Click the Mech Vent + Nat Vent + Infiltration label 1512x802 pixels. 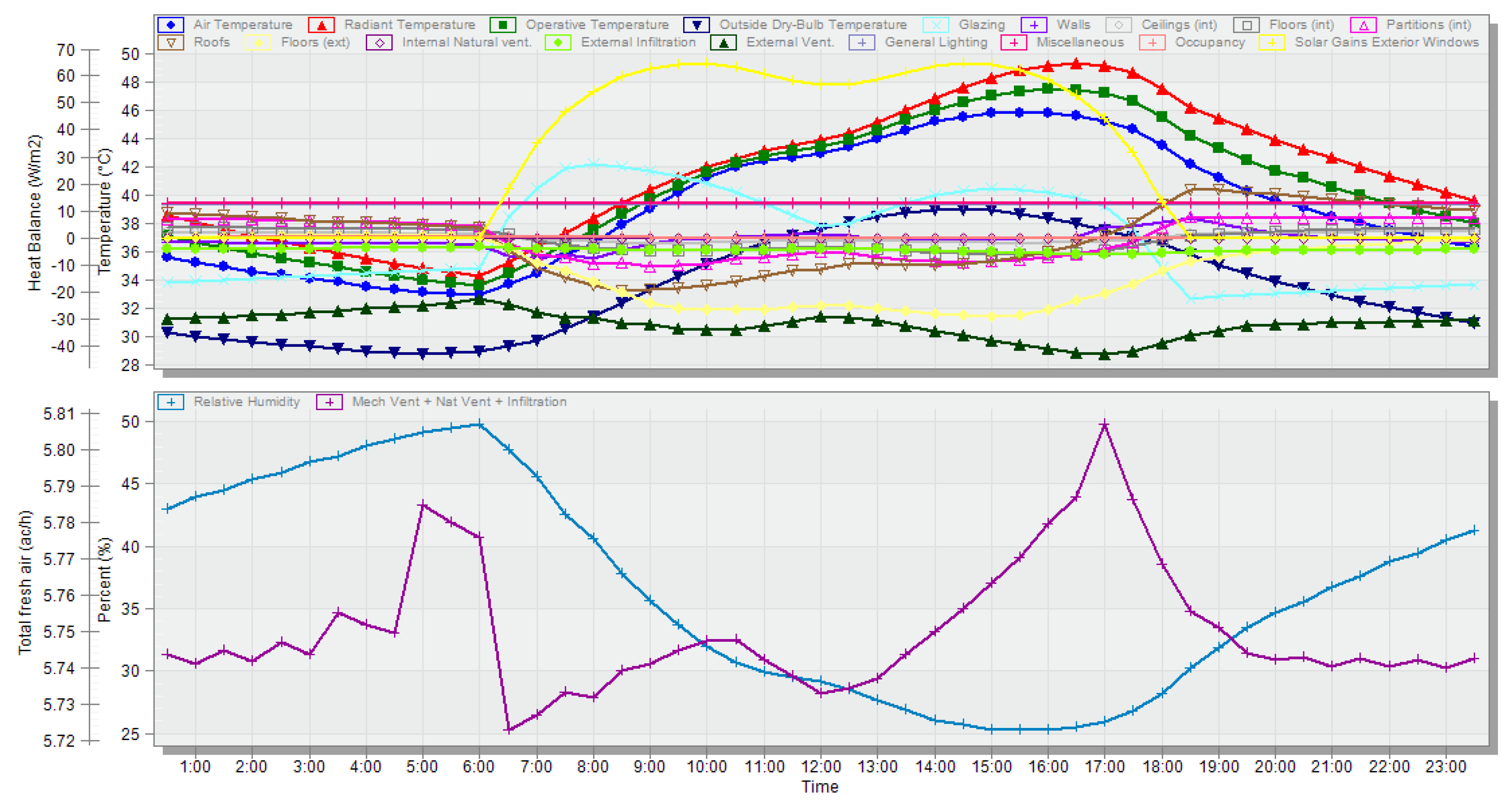(459, 402)
